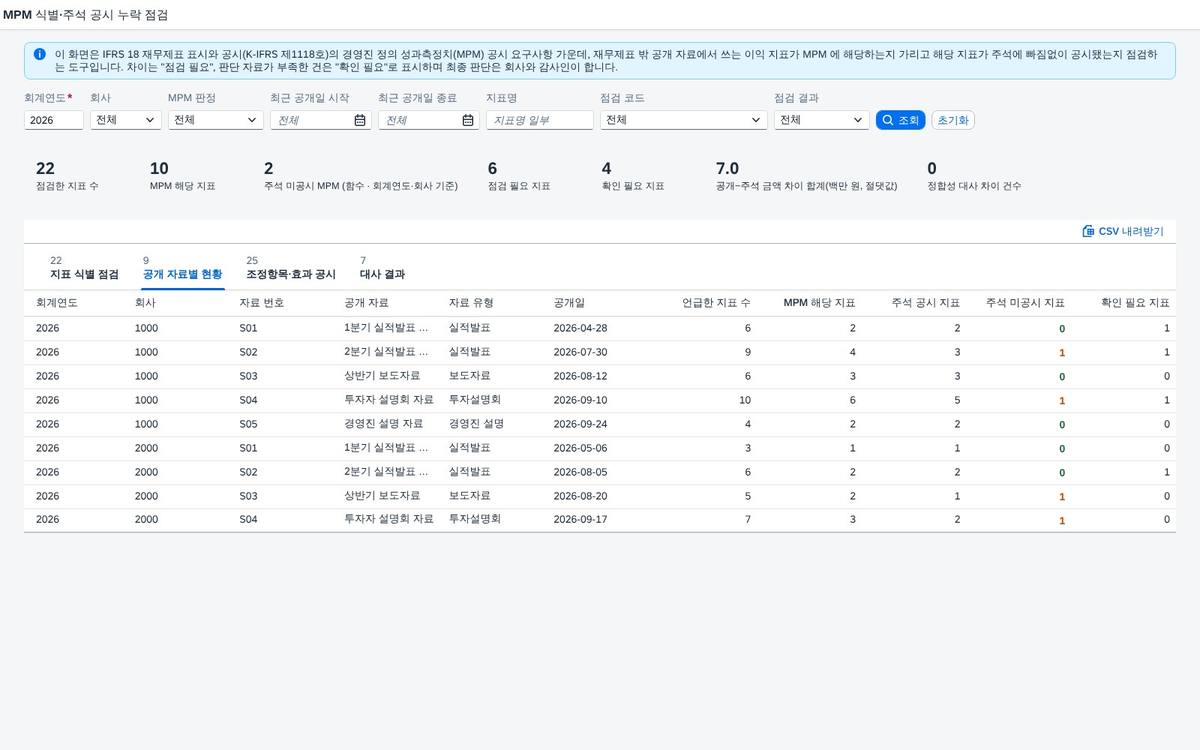
Task: Click 상반기 보도자료 dated 2026-08-20
Action: pos(382,496)
